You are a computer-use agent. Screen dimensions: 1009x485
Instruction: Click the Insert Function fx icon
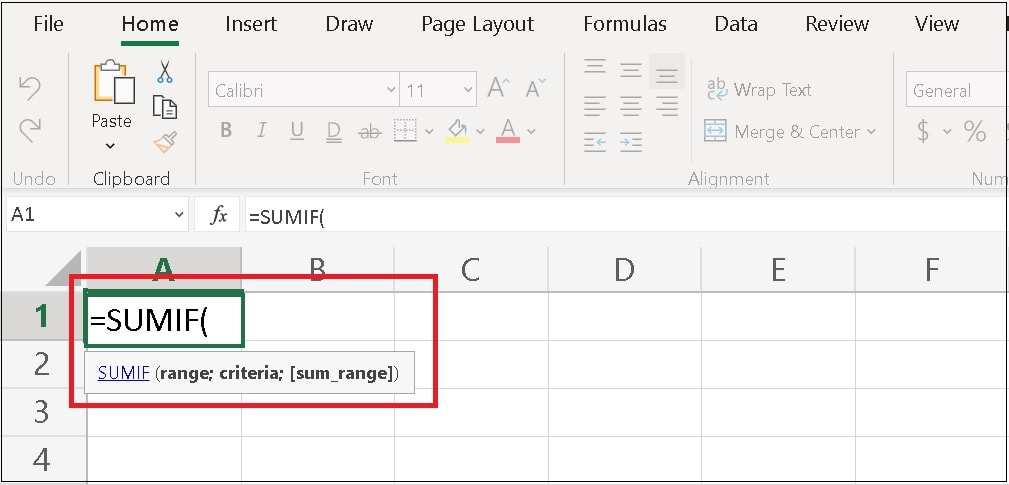tap(219, 215)
